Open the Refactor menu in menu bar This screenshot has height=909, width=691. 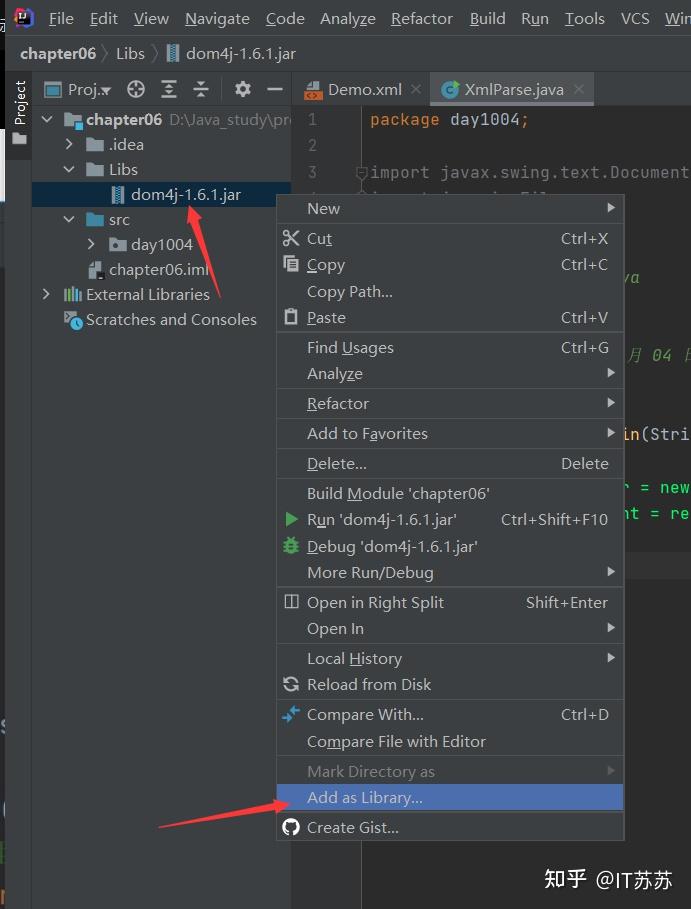coord(421,18)
